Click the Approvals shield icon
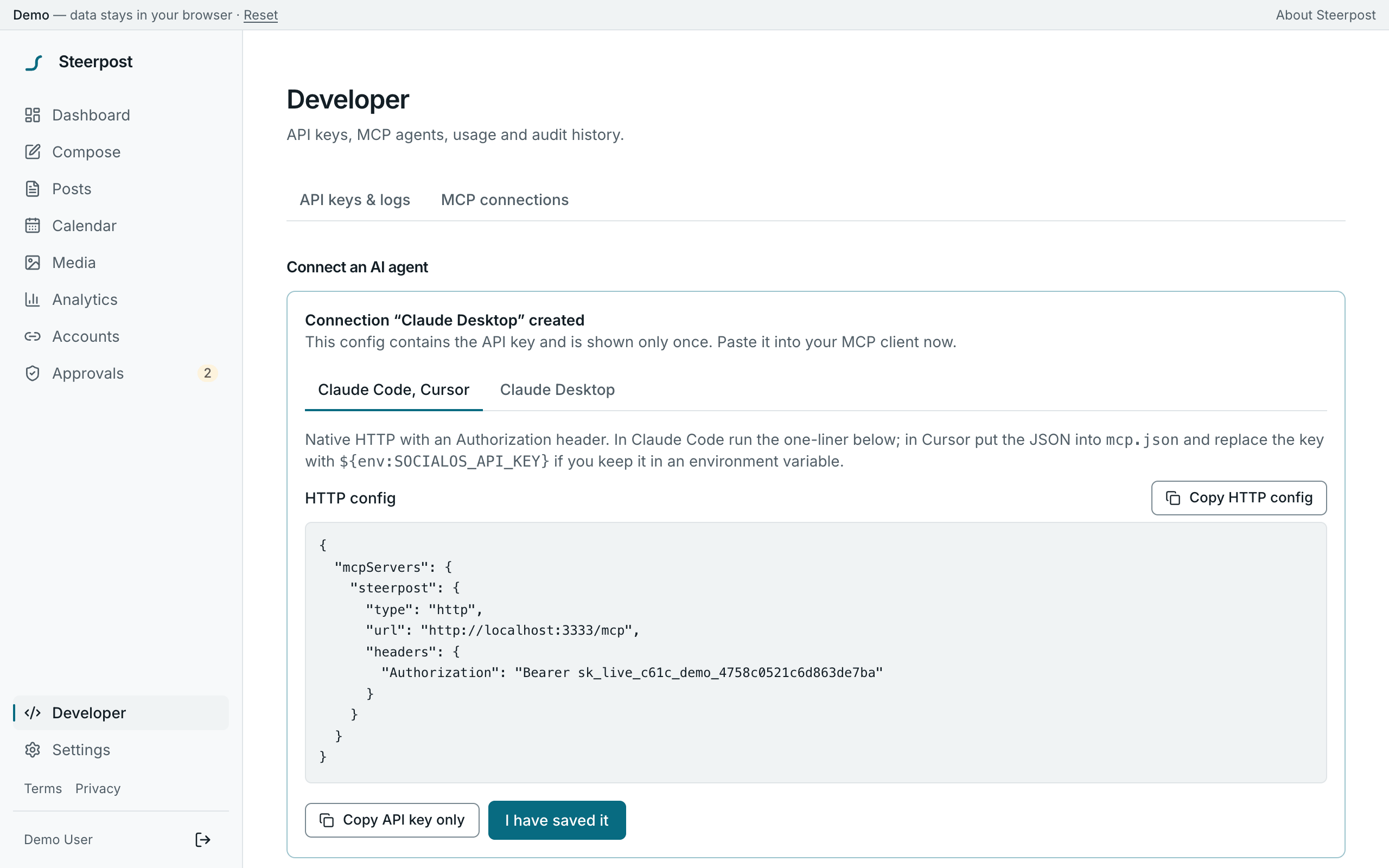1389x868 pixels. [33, 373]
